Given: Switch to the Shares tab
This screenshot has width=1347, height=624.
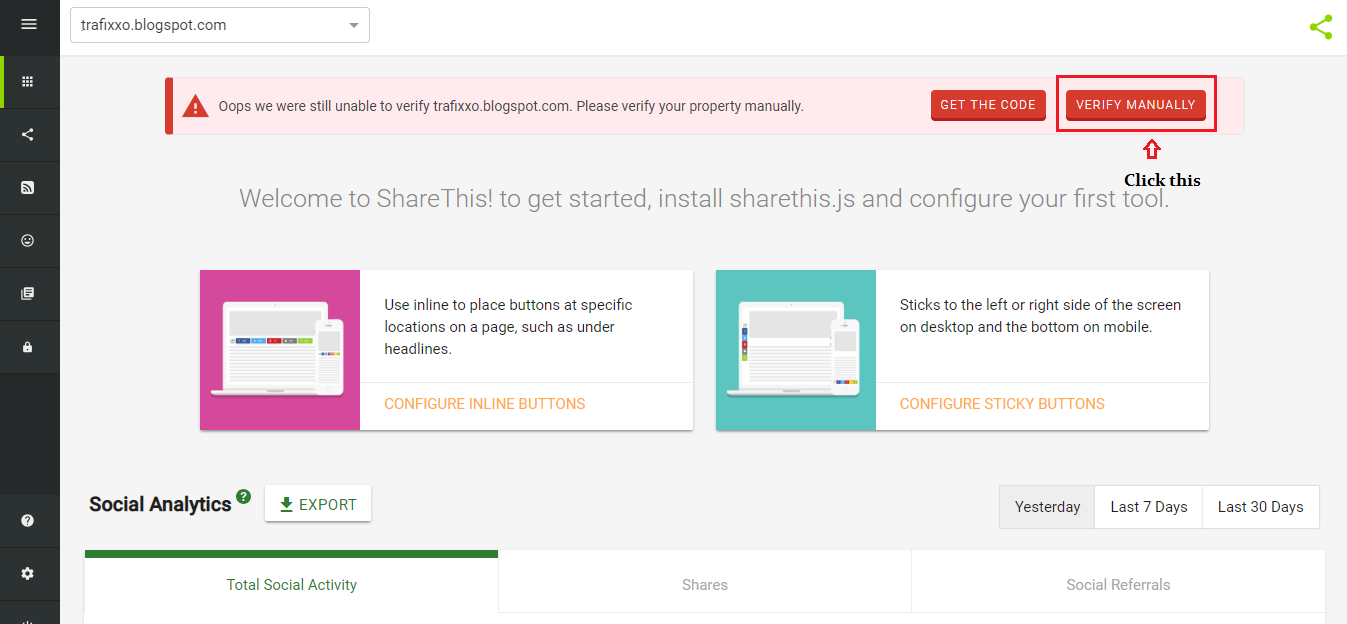Looking at the screenshot, I should pyautogui.click(x=704, y=584).
